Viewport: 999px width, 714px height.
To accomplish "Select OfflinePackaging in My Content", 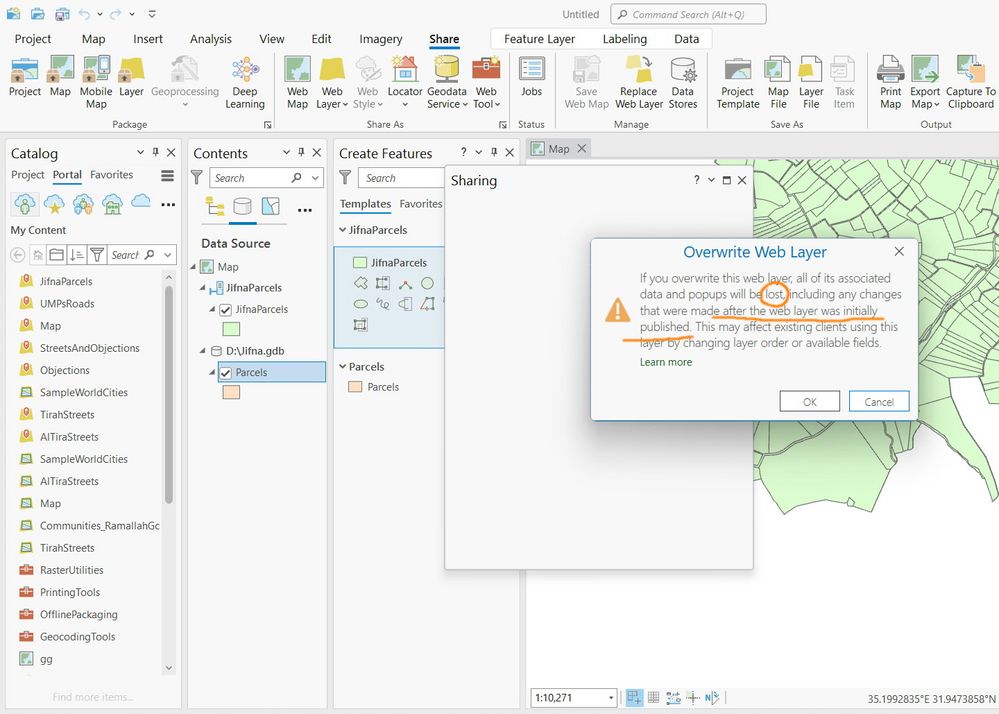I will click(x=78, y=614).
